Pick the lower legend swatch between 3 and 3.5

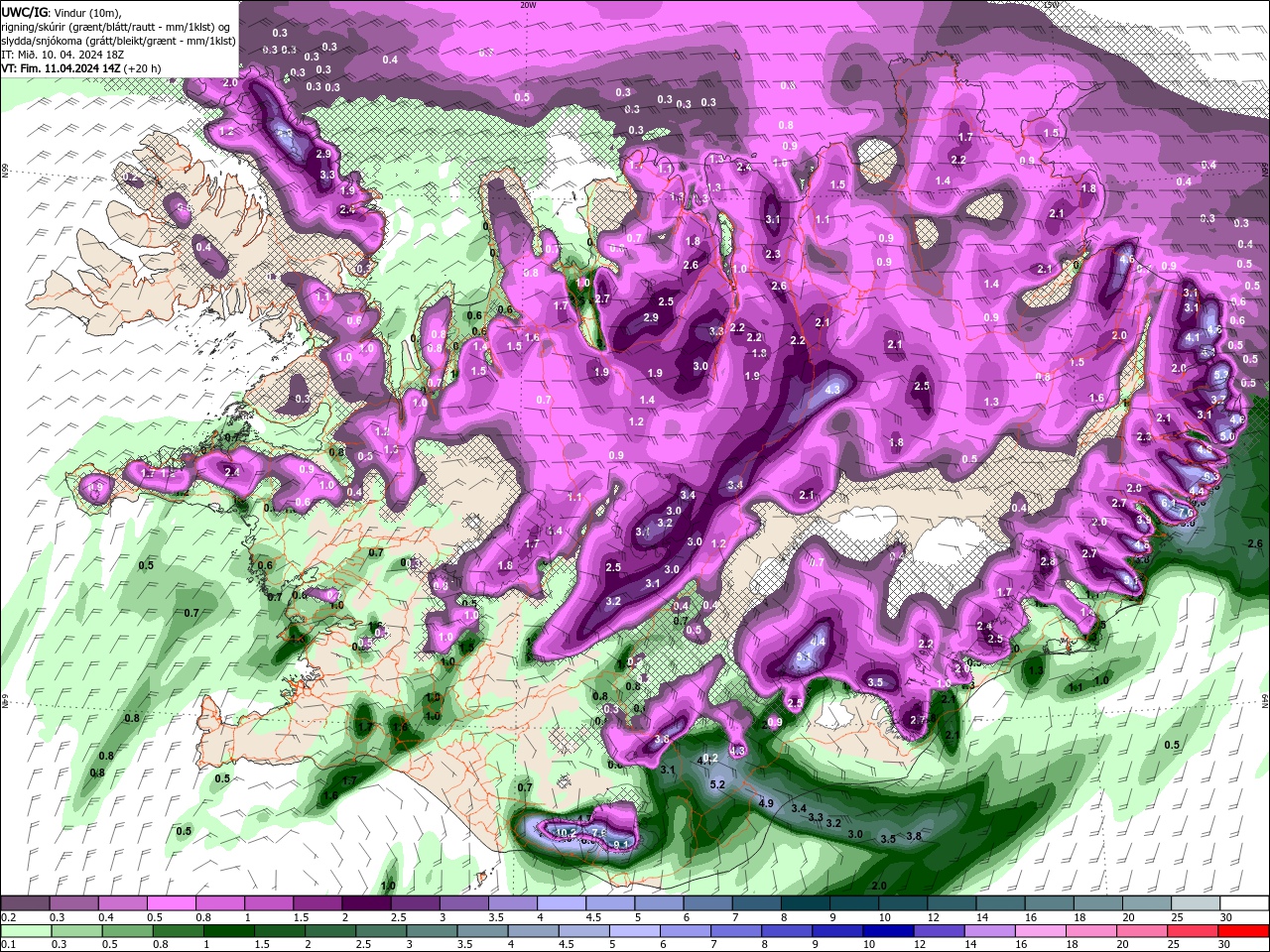click(x=432, y=931)
